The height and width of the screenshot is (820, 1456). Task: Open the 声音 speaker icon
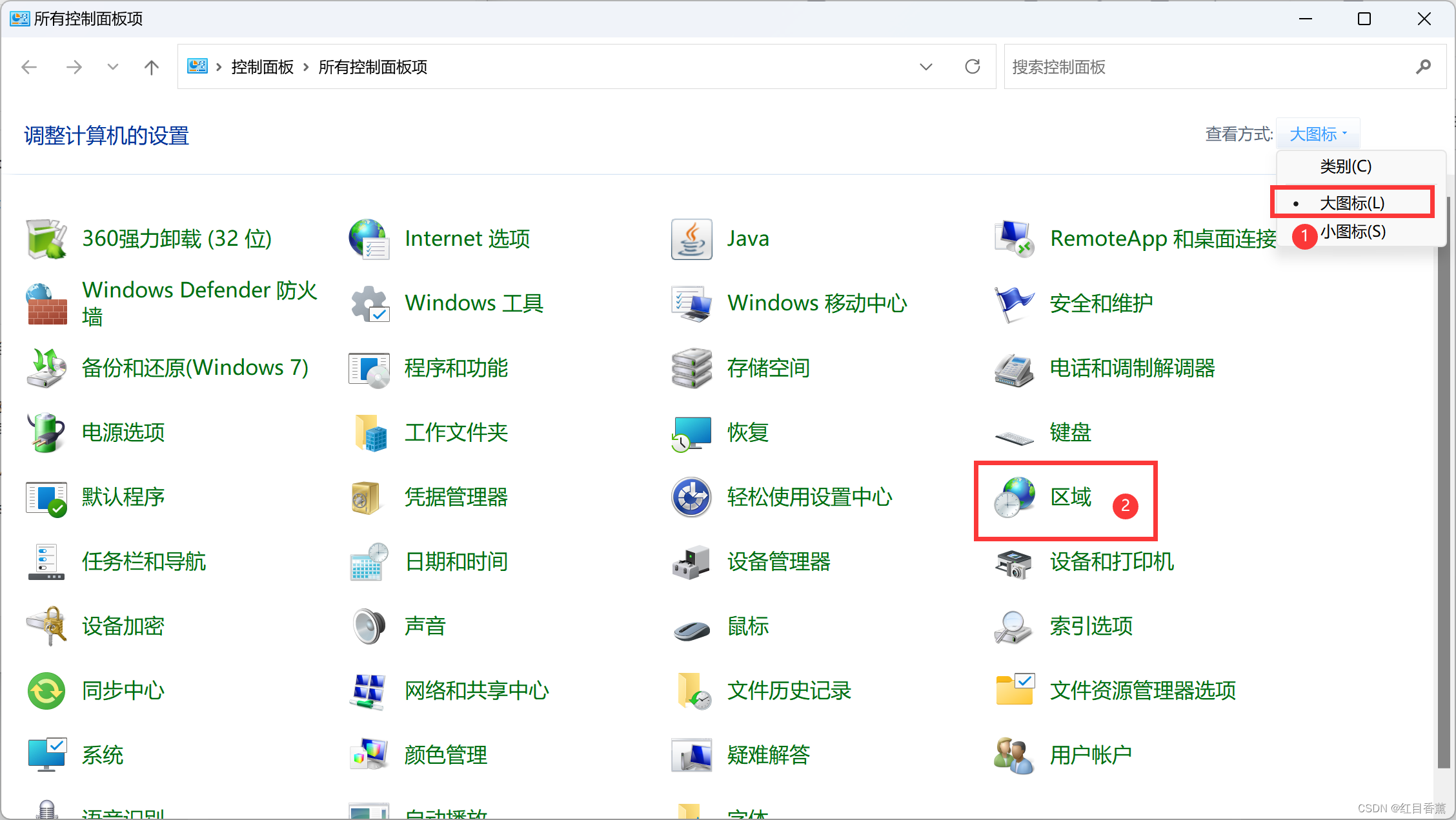click(369, 626)
